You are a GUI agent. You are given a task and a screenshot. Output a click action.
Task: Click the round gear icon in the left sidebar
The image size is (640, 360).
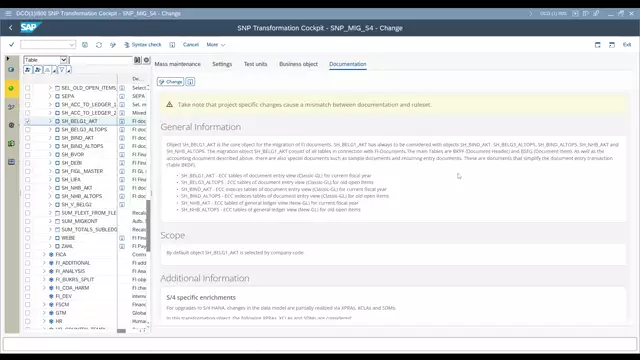tap(11, 125)
